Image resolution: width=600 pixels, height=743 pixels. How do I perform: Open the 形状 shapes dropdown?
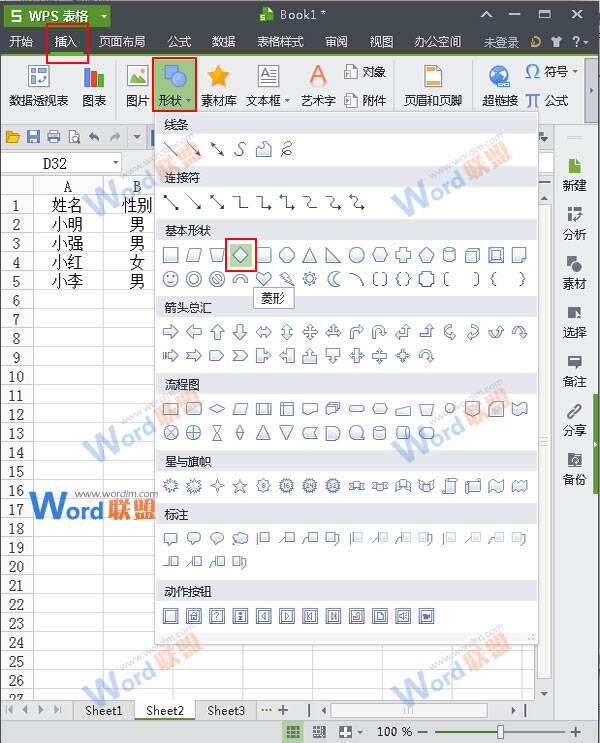pyautogui.click(x=174, y=85)
